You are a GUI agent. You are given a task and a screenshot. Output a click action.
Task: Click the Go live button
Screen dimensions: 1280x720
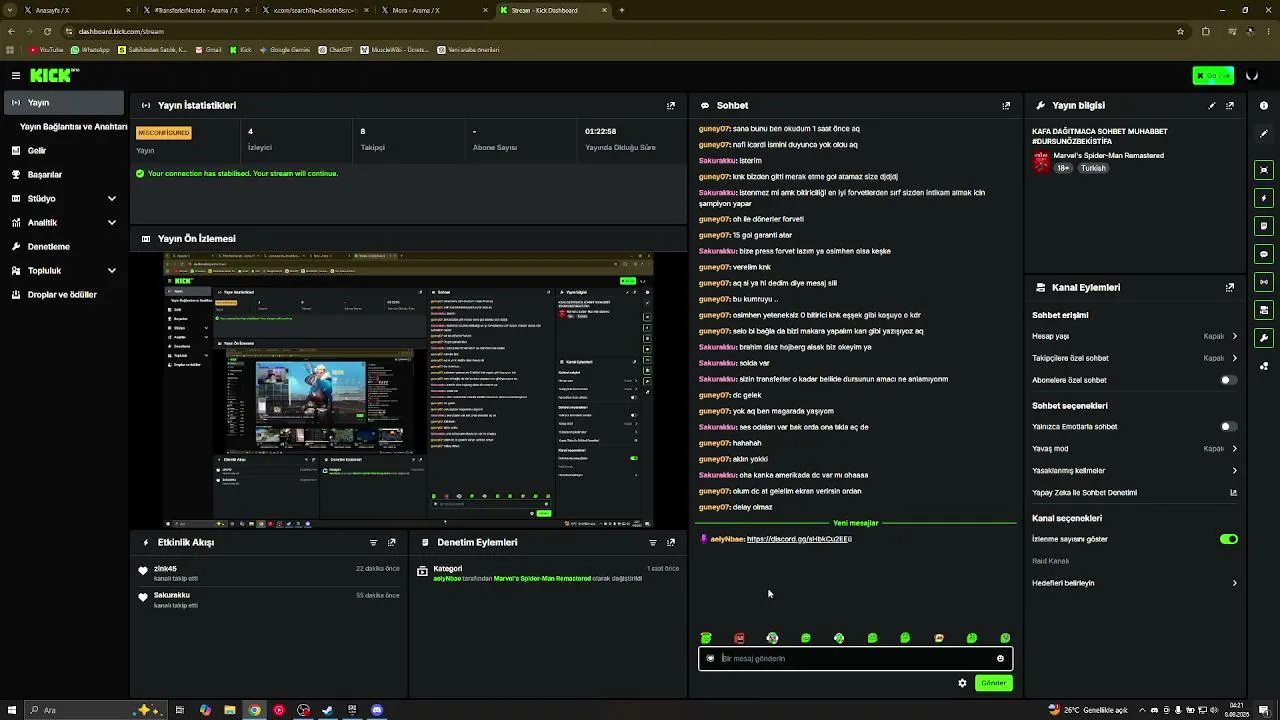[1213, 76]
